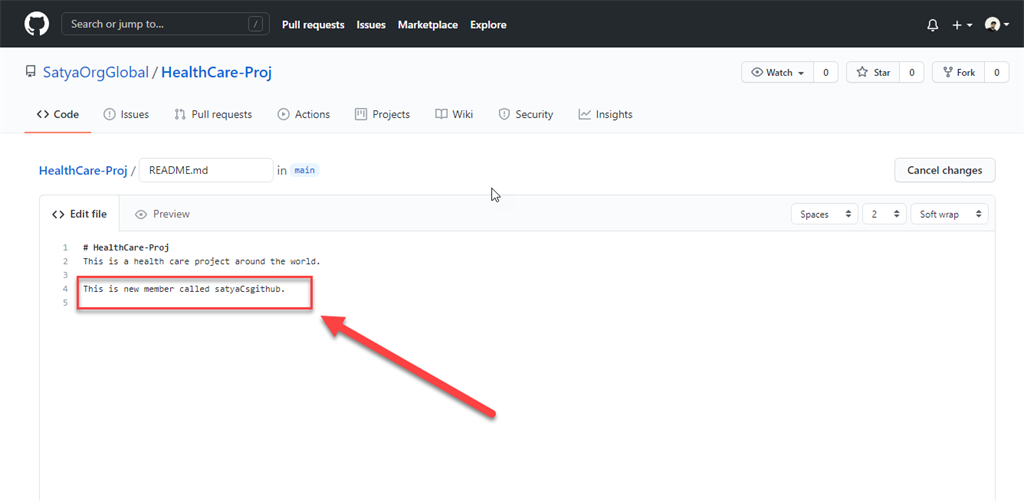Open the GitHub home logo

coord(36,24)
